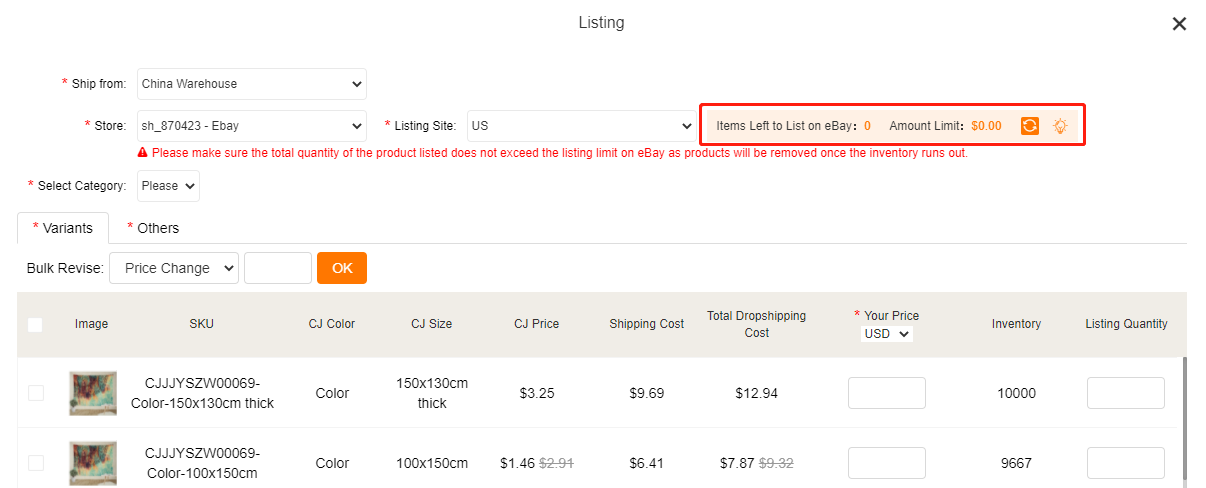Screen dimensions: 1206x488
Task: Open the 100x150cm variant thumbnail
Action: pyautogui.click(x=92, y=463)
